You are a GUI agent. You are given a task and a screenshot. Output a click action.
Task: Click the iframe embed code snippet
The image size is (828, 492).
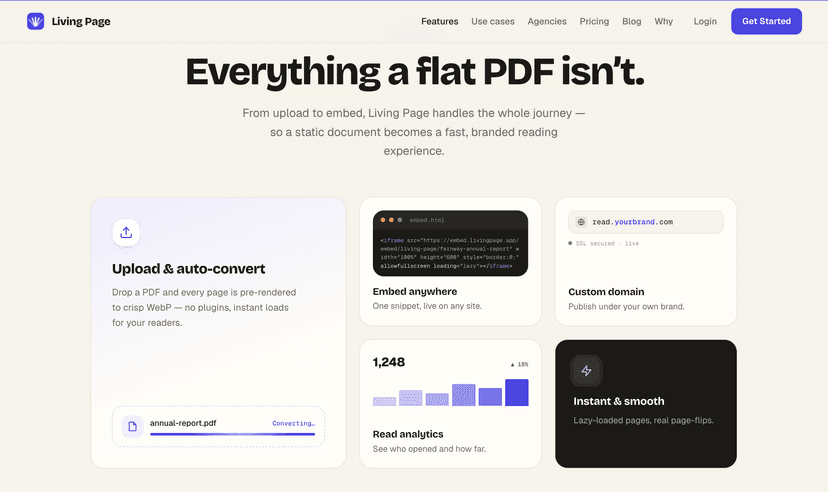tap(450, 253)
